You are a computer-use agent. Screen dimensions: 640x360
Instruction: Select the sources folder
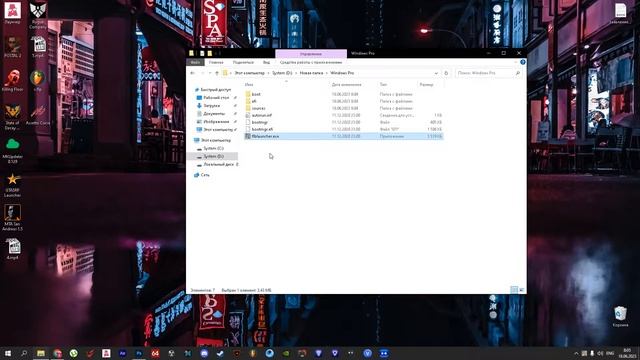point(258,108)
